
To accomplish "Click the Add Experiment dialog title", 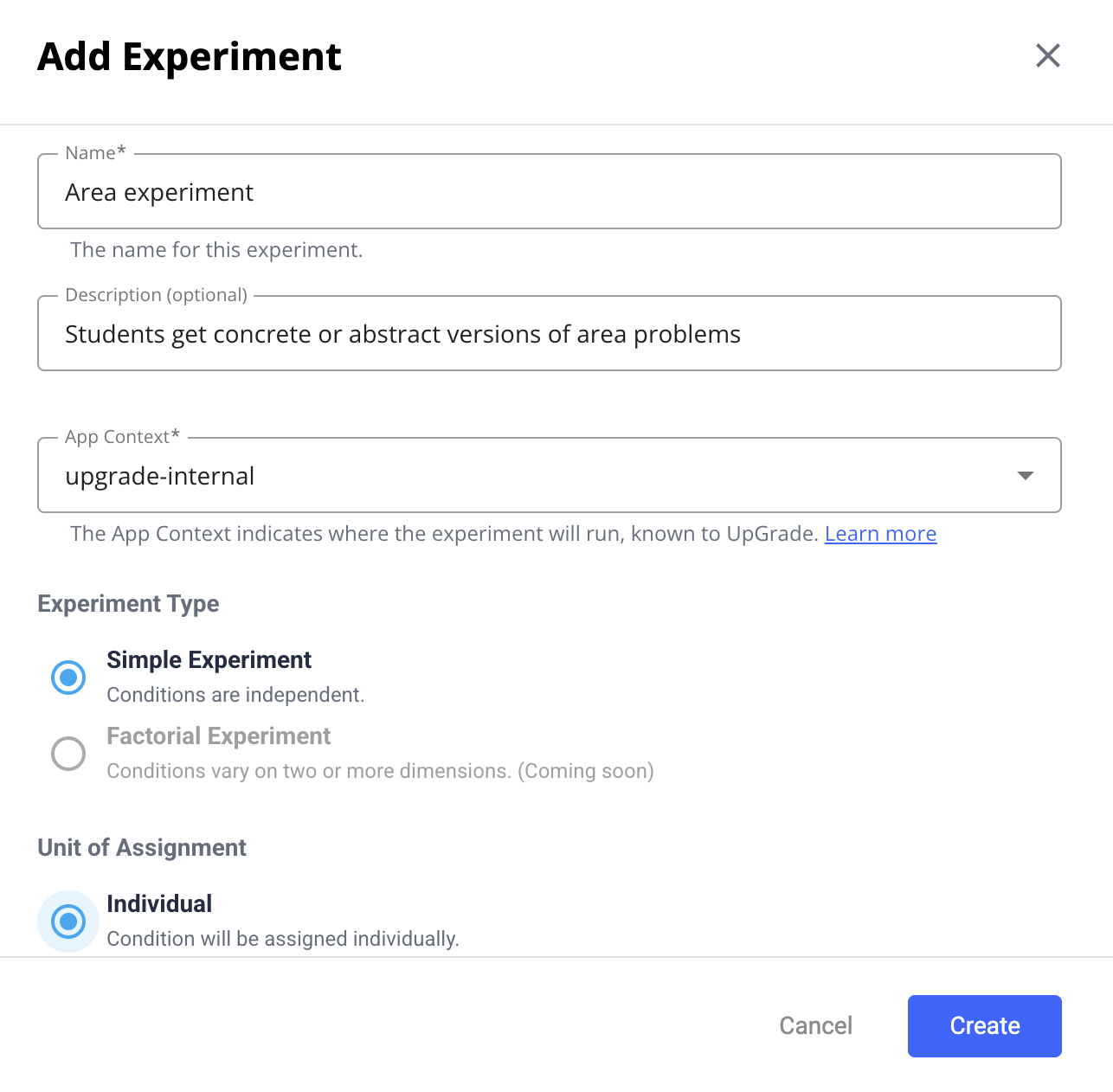I will coord(190,57).
